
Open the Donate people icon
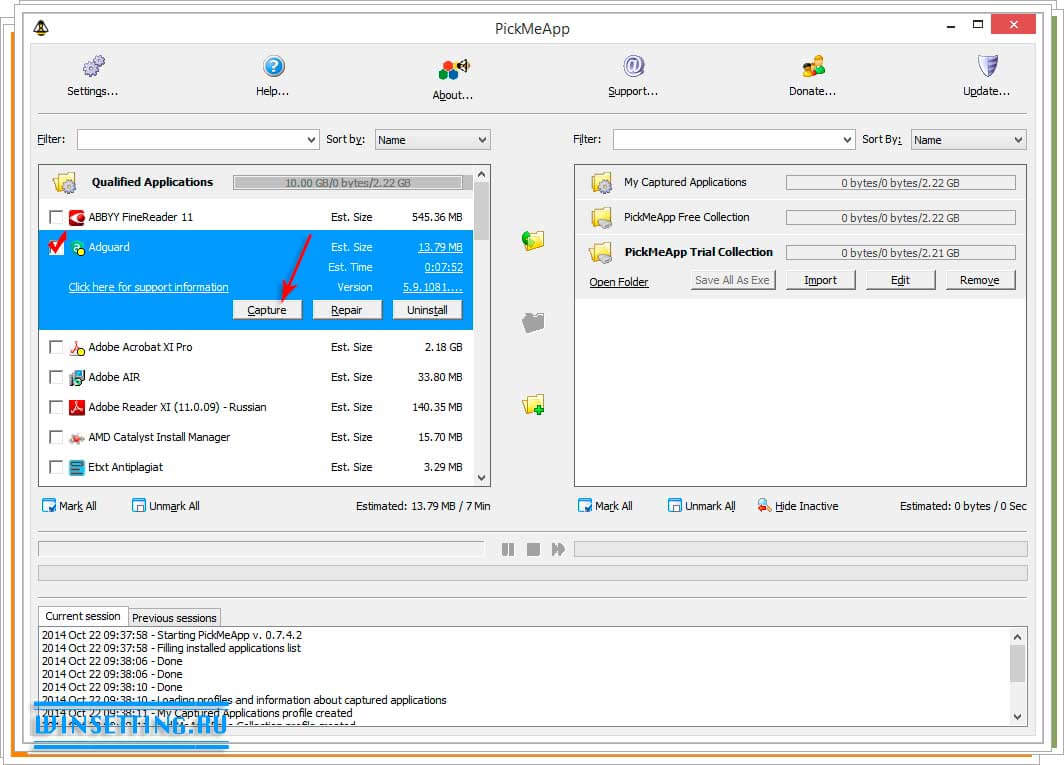pos(812,67)
